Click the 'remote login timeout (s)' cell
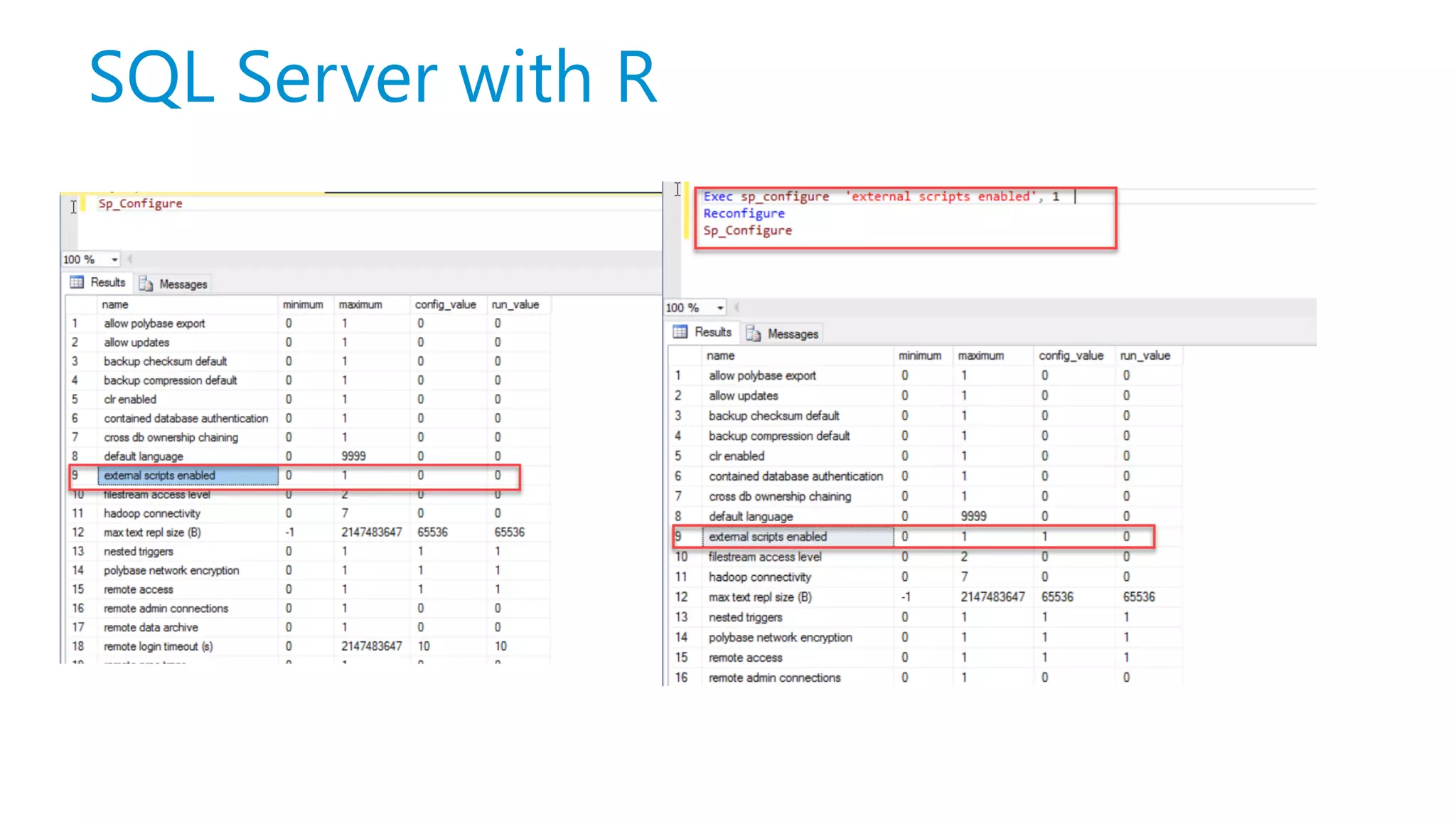Image resolution: width=1456 pixels, height=819 pixels. (158, 646)
